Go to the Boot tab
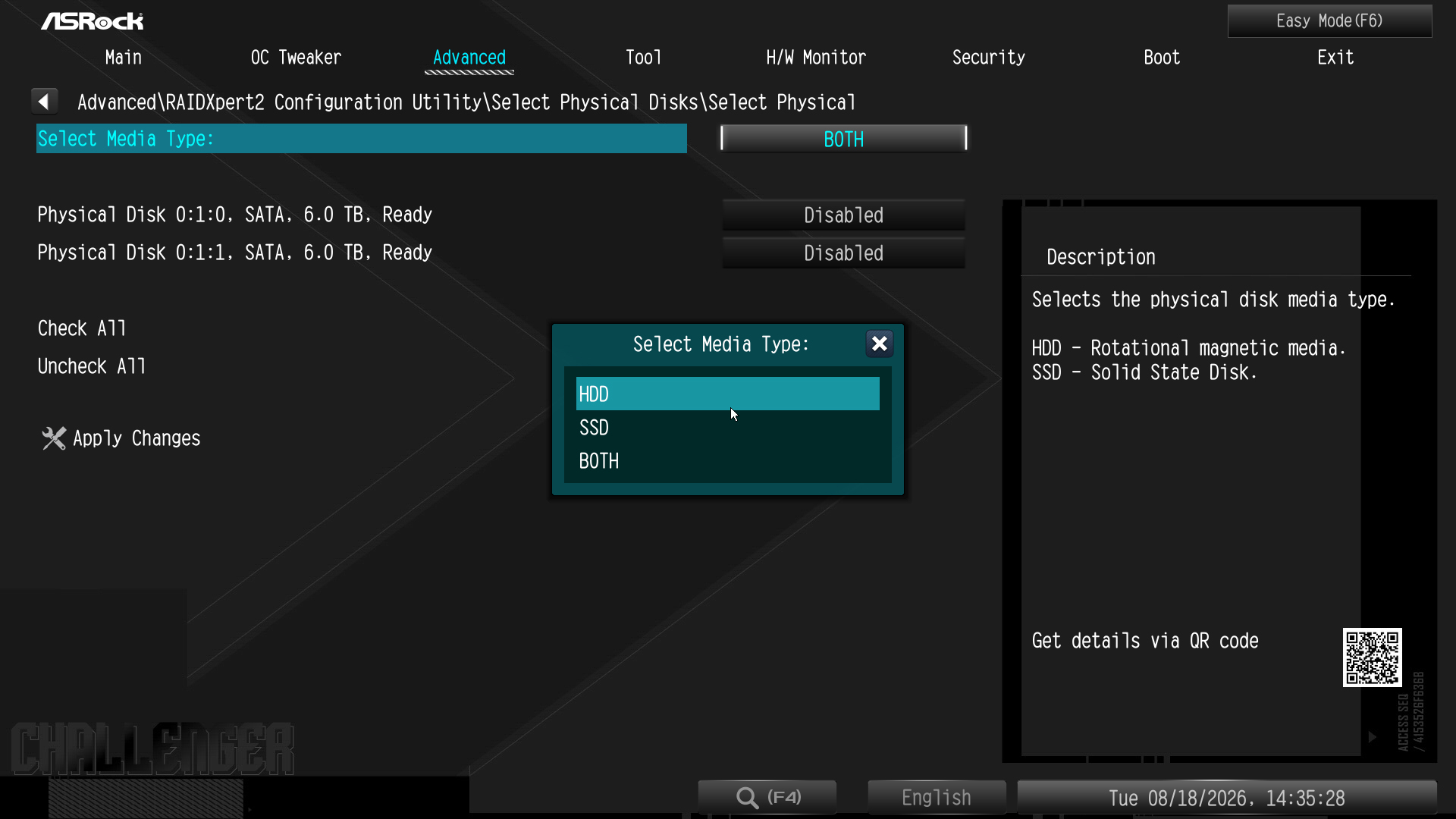 click(x=1162, y=58)
